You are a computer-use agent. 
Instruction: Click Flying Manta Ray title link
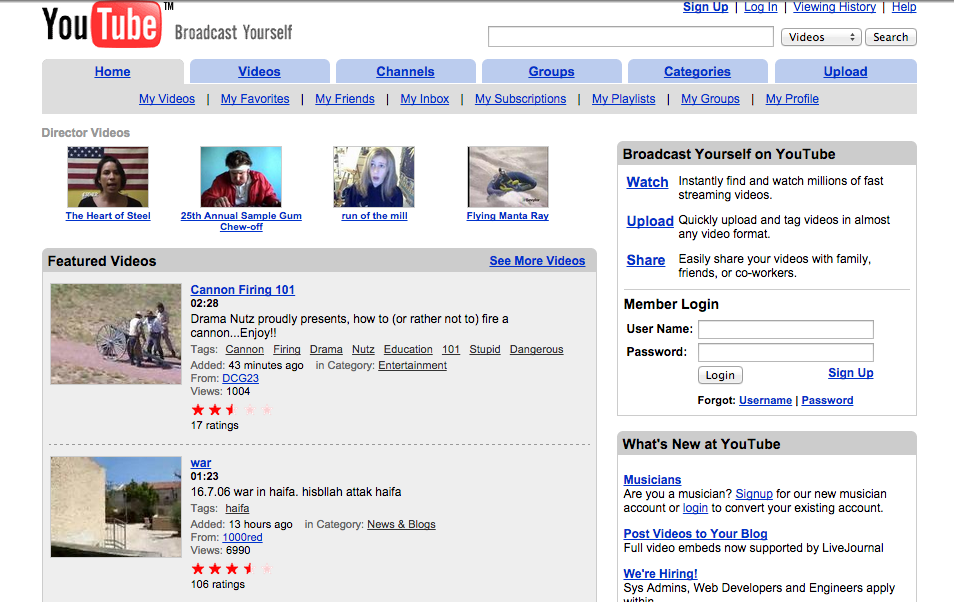[507, 215]
